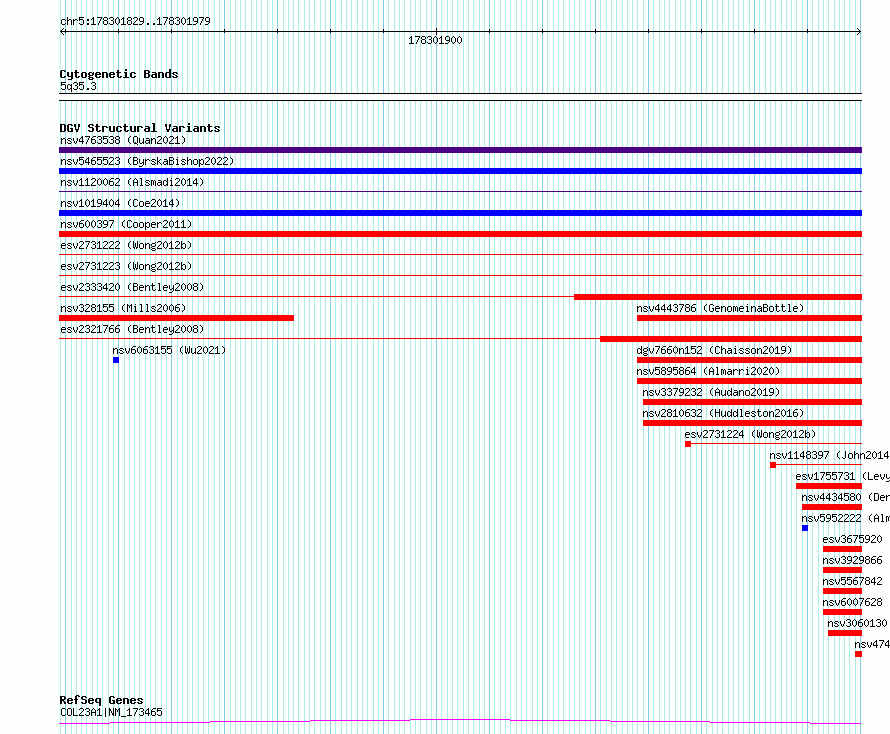Click the nsv4763538 (Quan2021) variant label
The width and height of the screenshot is (890, 734).
coord(123,140)
